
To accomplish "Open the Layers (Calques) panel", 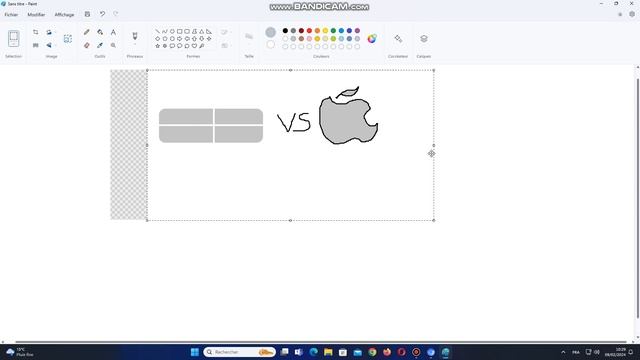I will pos(424,38).
